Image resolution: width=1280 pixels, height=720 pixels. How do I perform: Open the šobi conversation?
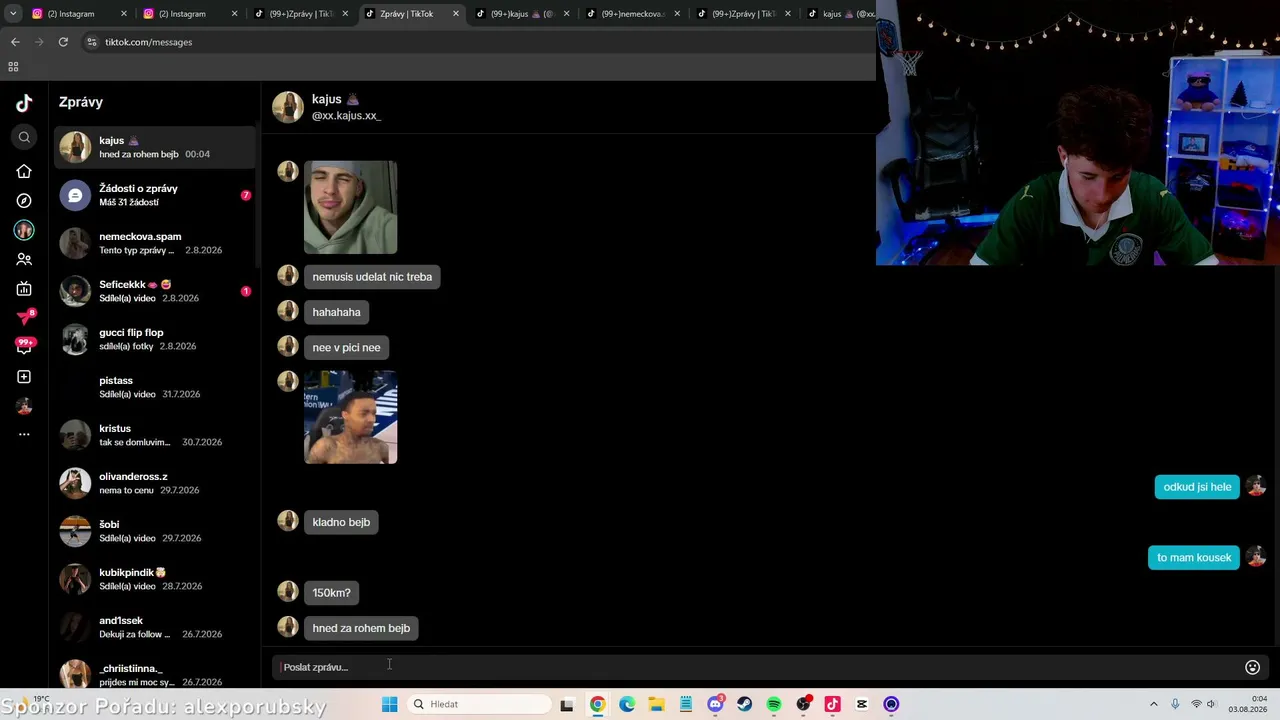click(154, 531)
